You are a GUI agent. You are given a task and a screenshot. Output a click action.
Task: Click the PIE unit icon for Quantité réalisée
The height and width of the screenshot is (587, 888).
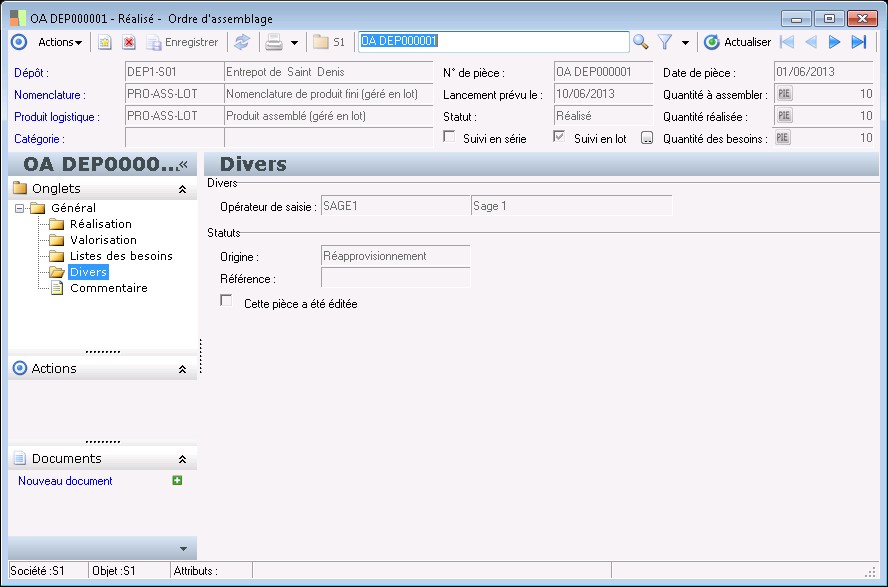point(784,116)
